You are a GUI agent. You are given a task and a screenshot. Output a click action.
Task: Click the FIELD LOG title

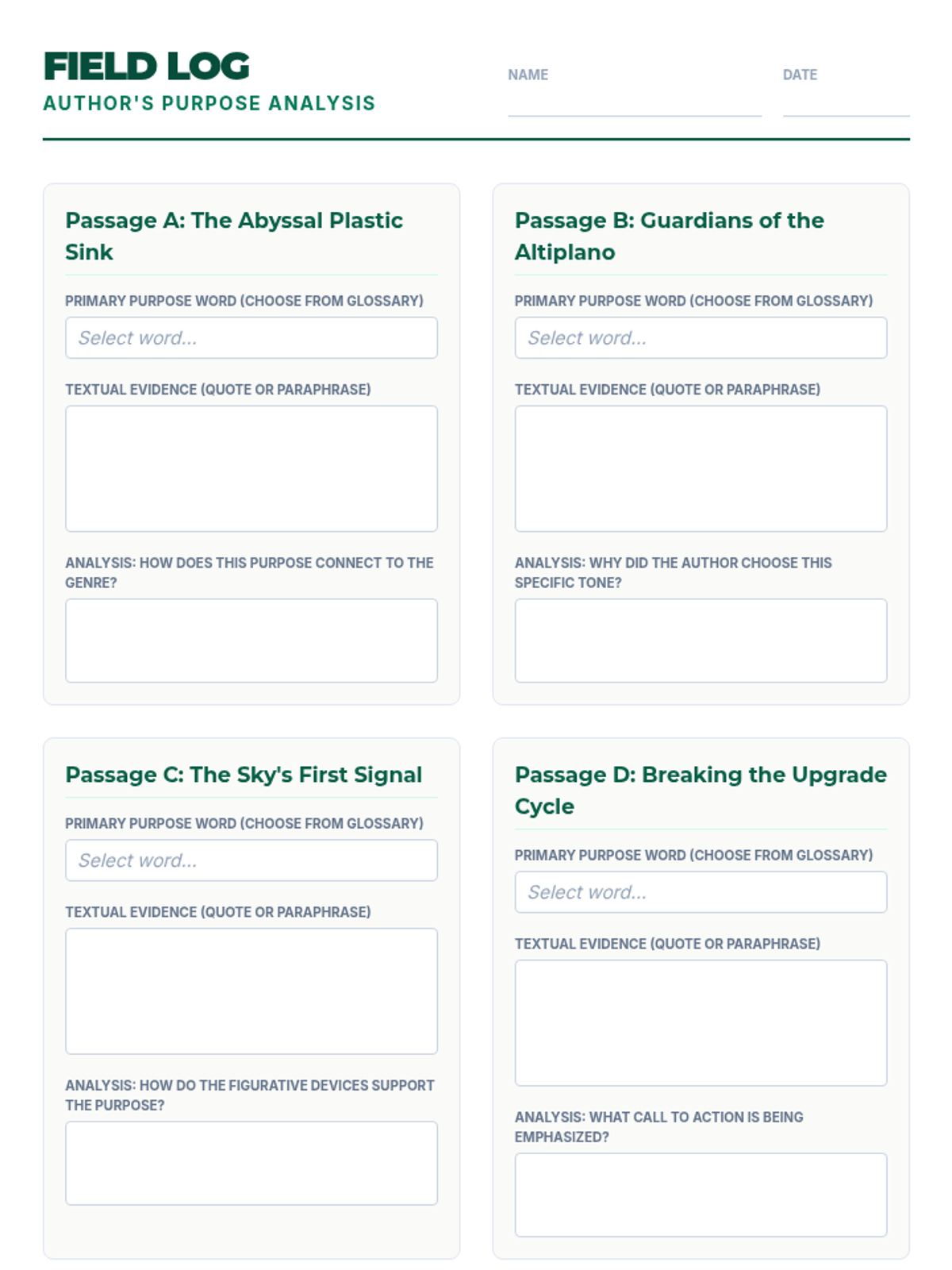point(147,67)
